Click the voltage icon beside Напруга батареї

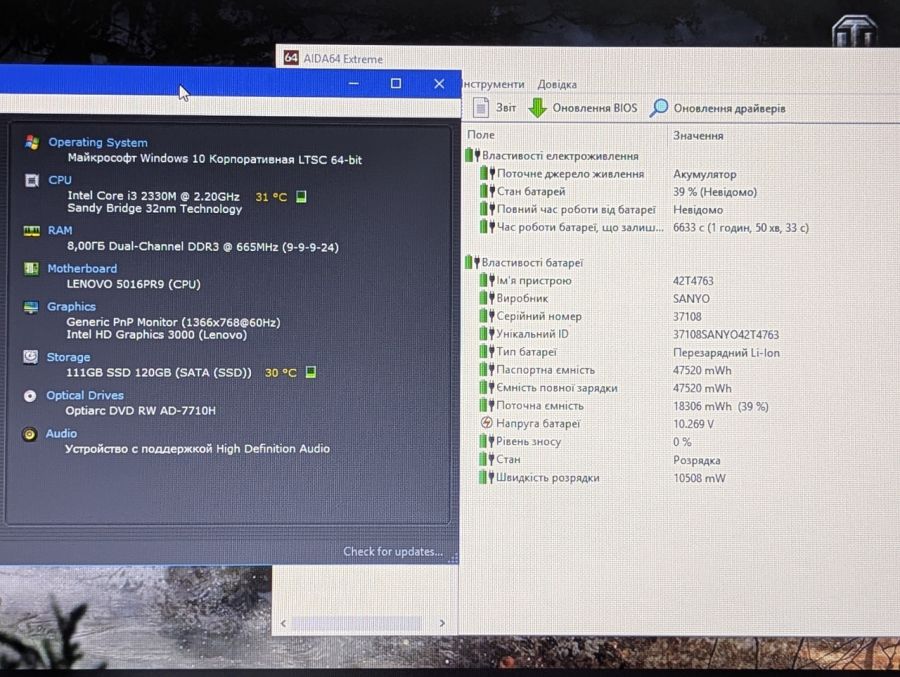coord(486,423)
